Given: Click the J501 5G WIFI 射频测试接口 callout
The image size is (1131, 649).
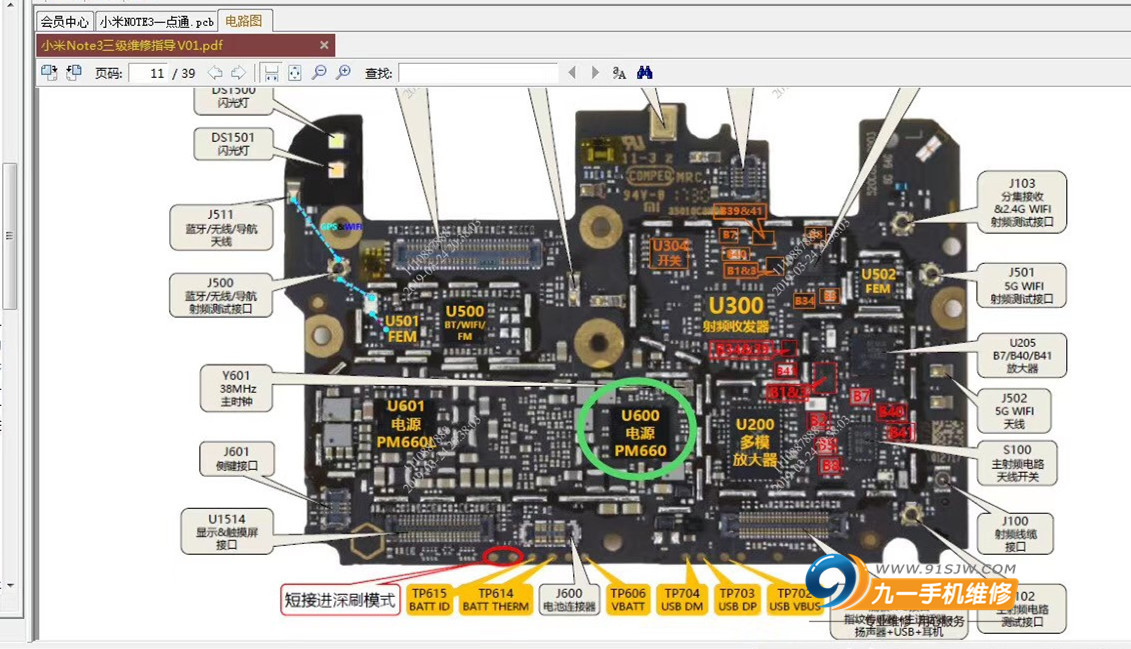Looking at the screenshot, I should 1022,286.
